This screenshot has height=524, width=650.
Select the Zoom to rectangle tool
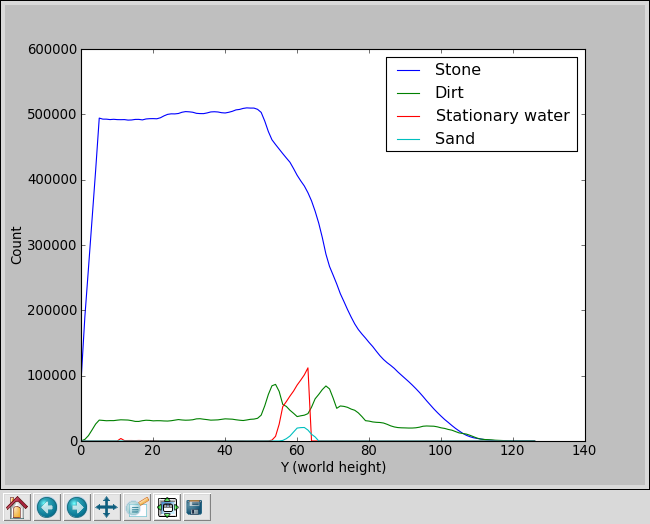(137, 507)
